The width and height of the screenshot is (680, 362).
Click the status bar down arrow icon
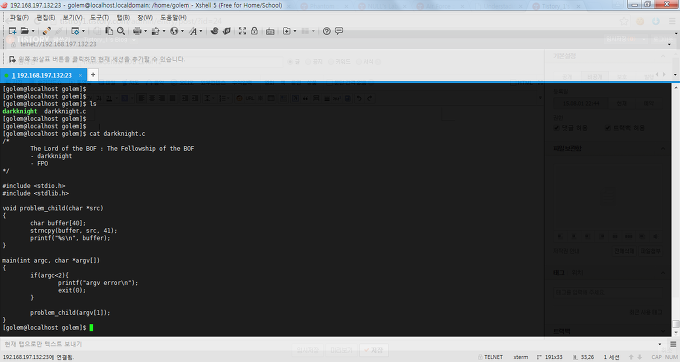(639, 357)
